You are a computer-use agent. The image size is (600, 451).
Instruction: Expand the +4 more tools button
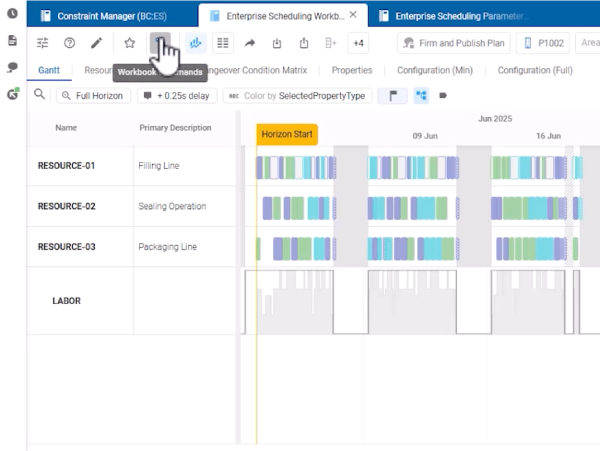click(358, 43)
